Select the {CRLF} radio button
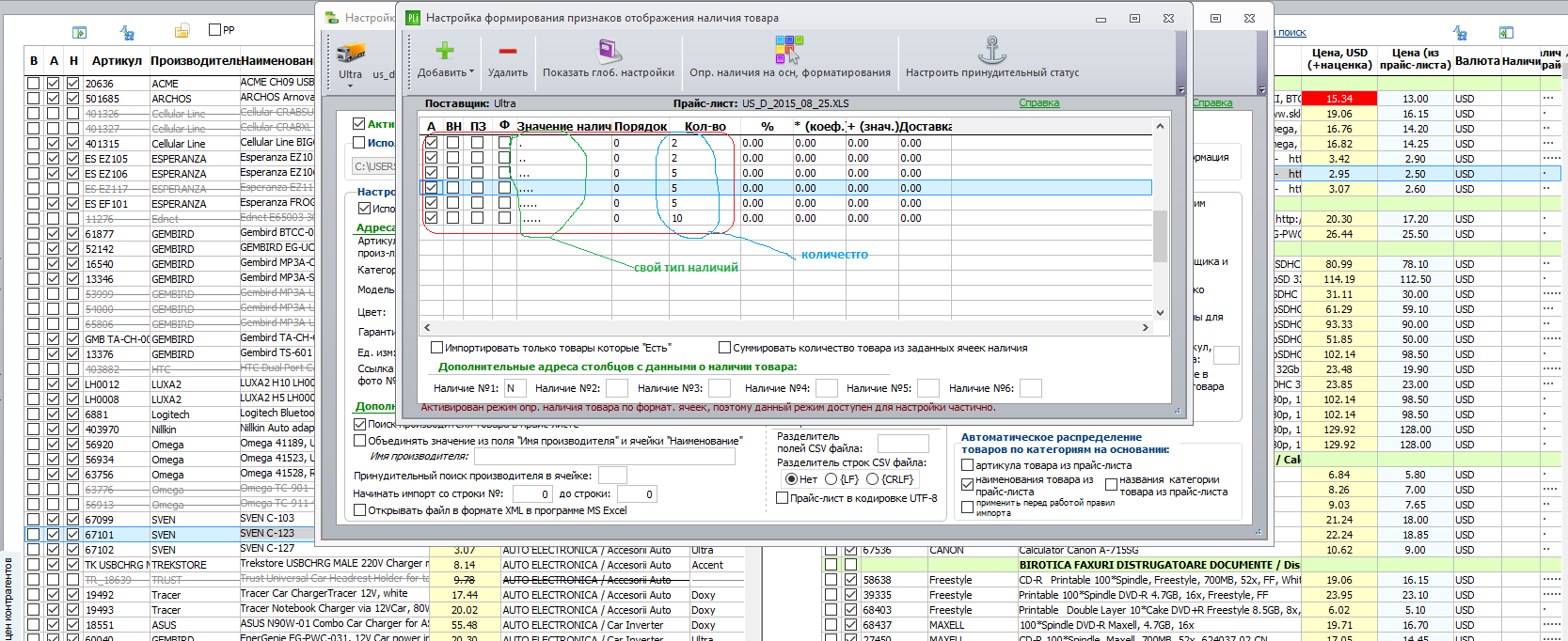Viewport: 1568px width, 641px height. (x=872, y=479)
